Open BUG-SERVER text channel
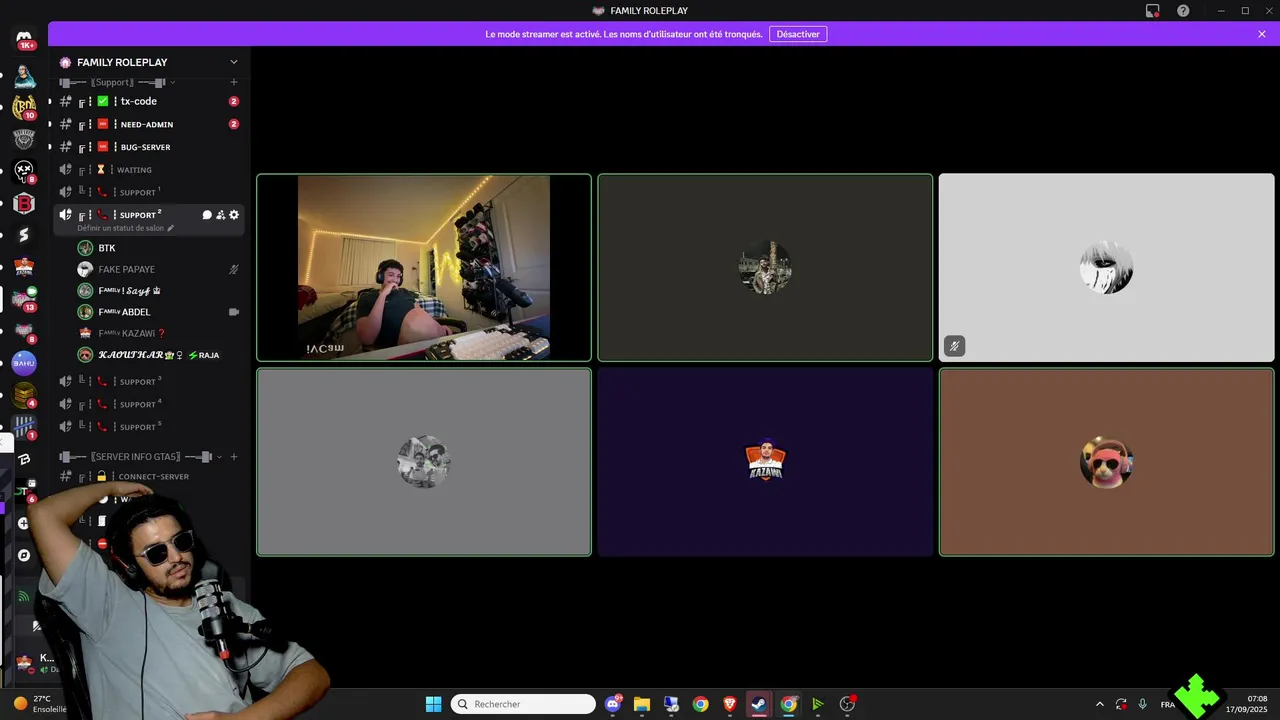This screenshot has width=1280, height=720. pos(148,147)
